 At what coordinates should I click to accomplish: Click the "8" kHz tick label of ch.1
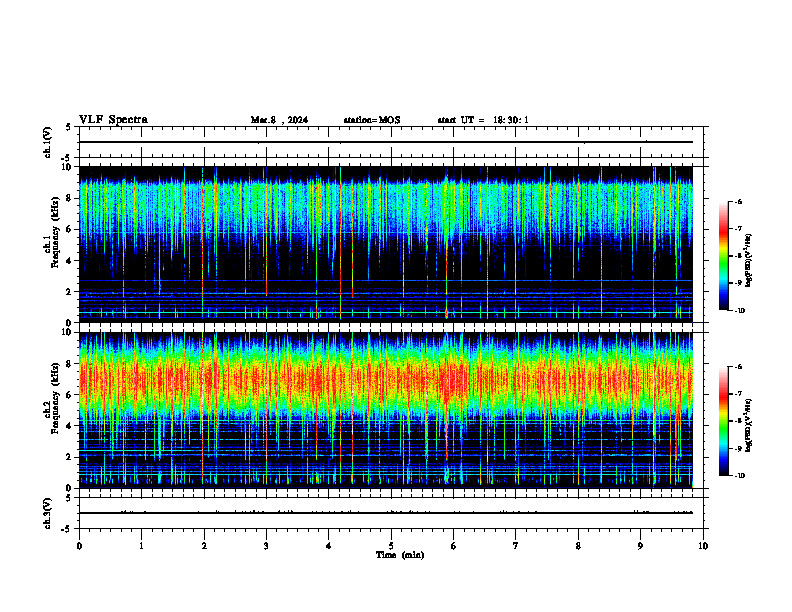tap(70, 198)
